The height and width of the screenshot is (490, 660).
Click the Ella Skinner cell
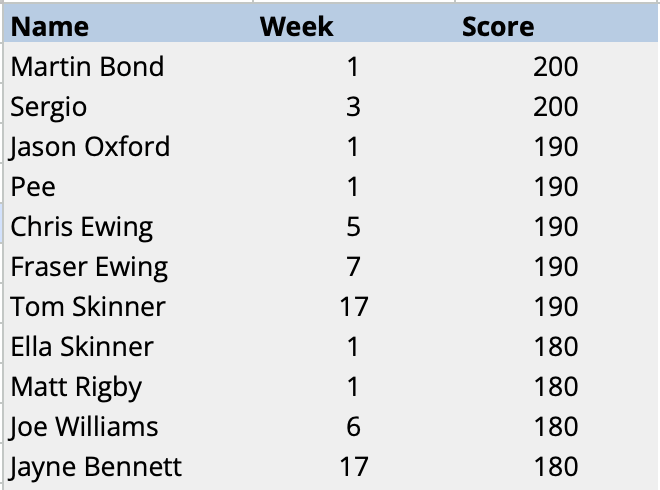point(82,346)
